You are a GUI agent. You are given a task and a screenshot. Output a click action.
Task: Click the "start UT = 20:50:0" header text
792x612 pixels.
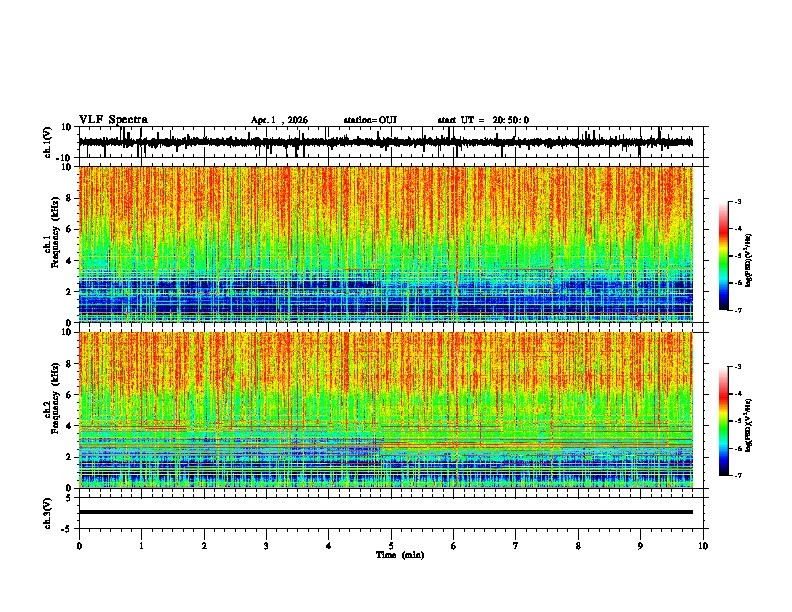tap(483, 120)
